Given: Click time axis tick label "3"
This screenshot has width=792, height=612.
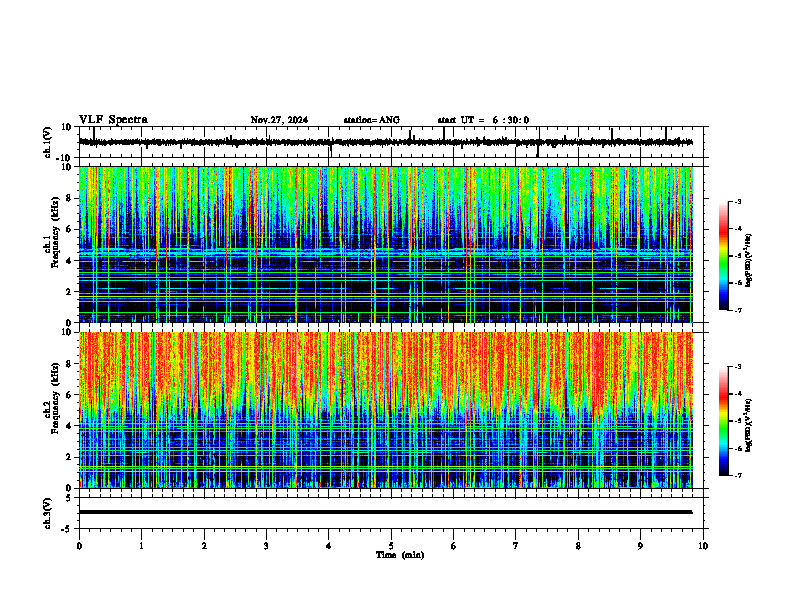Looking at the screenshot, I should (266, 546).
